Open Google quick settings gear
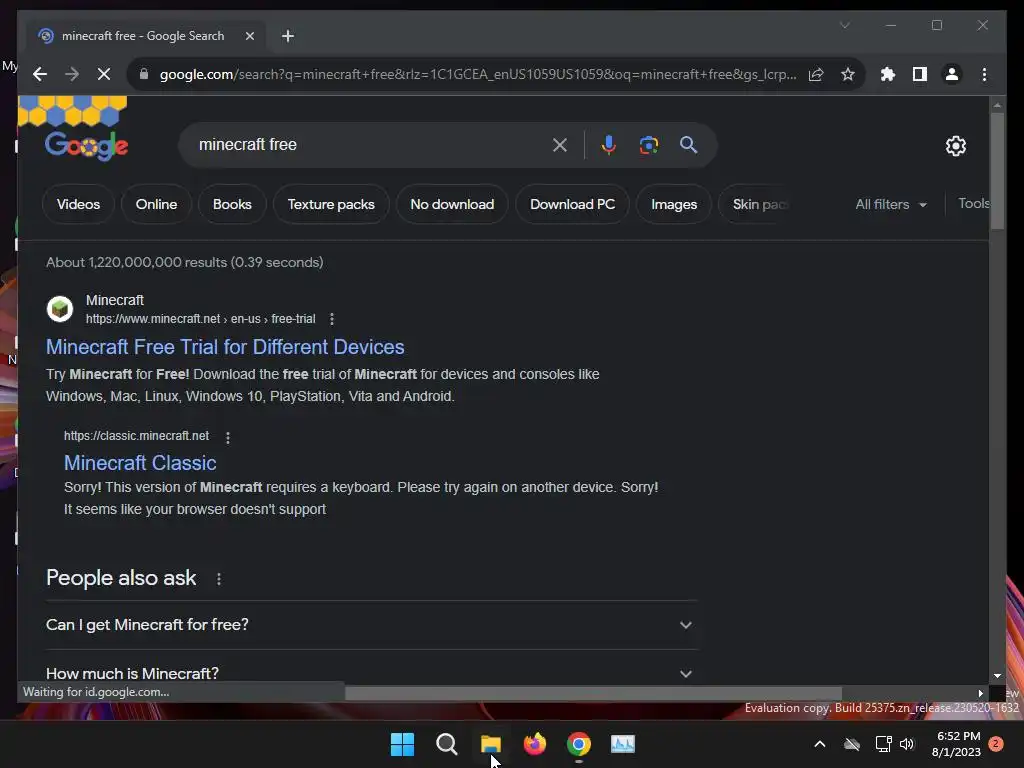Viewport: 1024px width, 768px height. point(956,146)
